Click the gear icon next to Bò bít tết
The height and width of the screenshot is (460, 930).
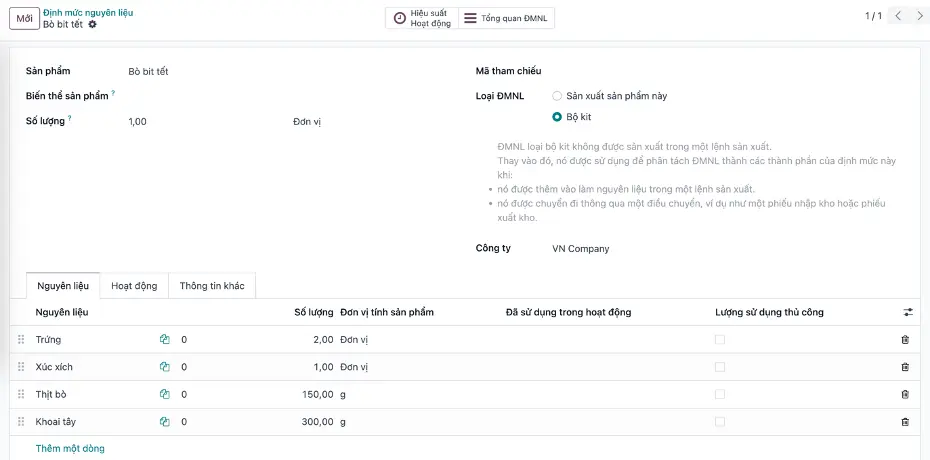coord(93,24)
